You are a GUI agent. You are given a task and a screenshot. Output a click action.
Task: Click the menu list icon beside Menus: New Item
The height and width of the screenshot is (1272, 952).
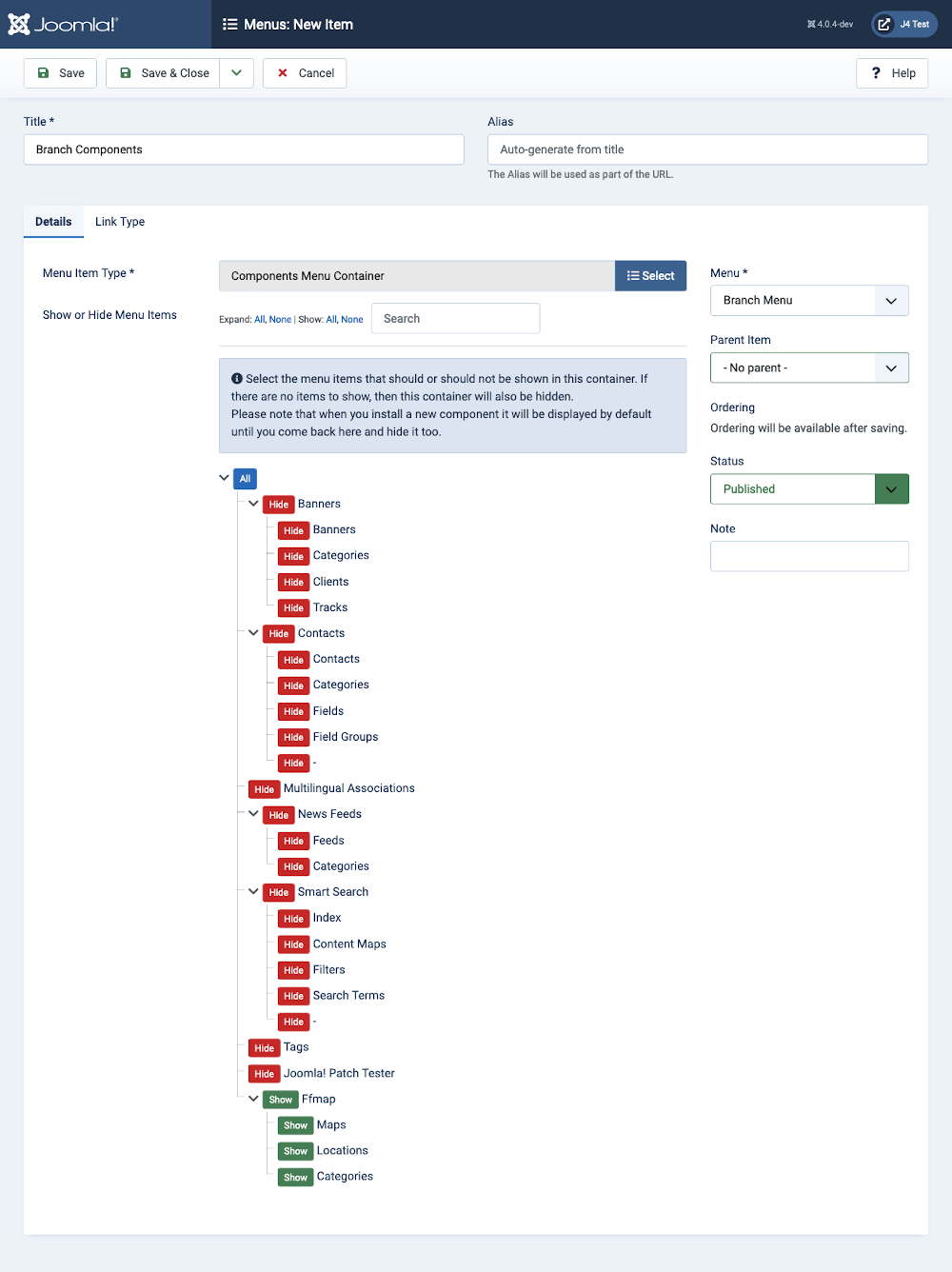[x=230, y=24]
